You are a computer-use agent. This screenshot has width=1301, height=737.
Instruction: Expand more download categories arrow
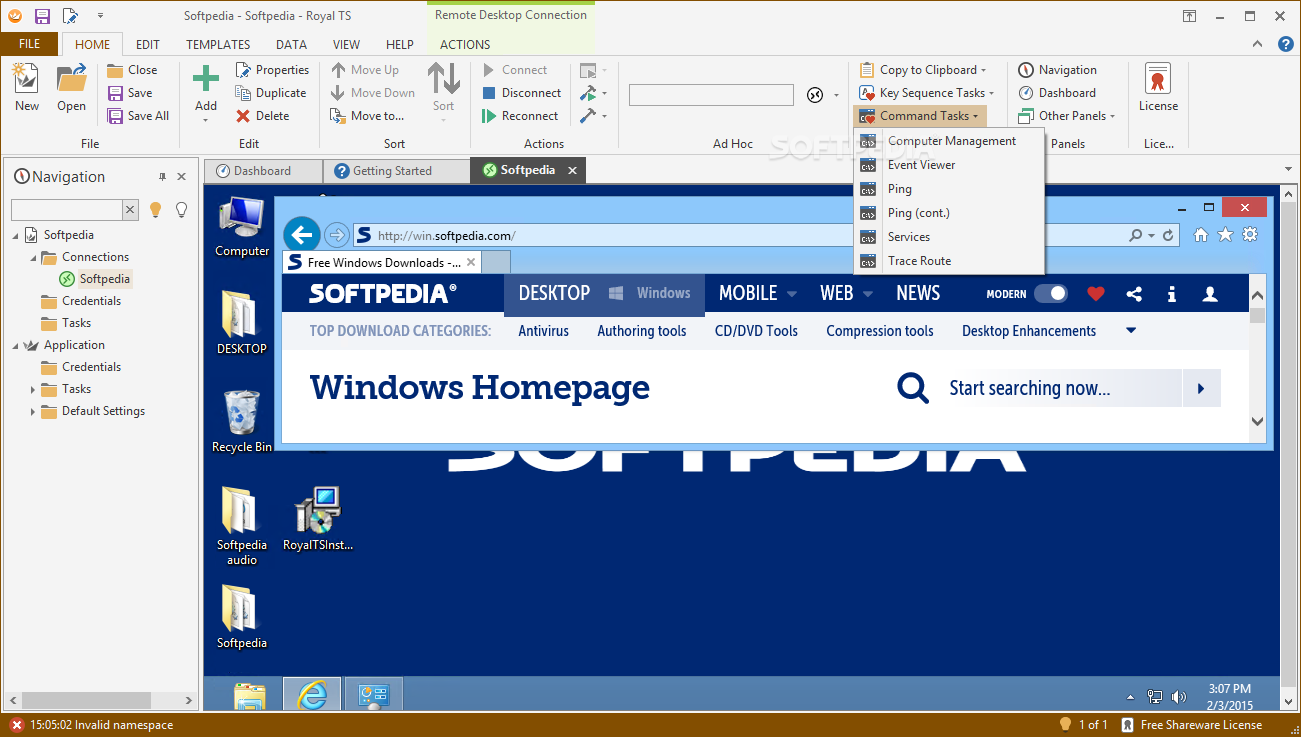1131,331
